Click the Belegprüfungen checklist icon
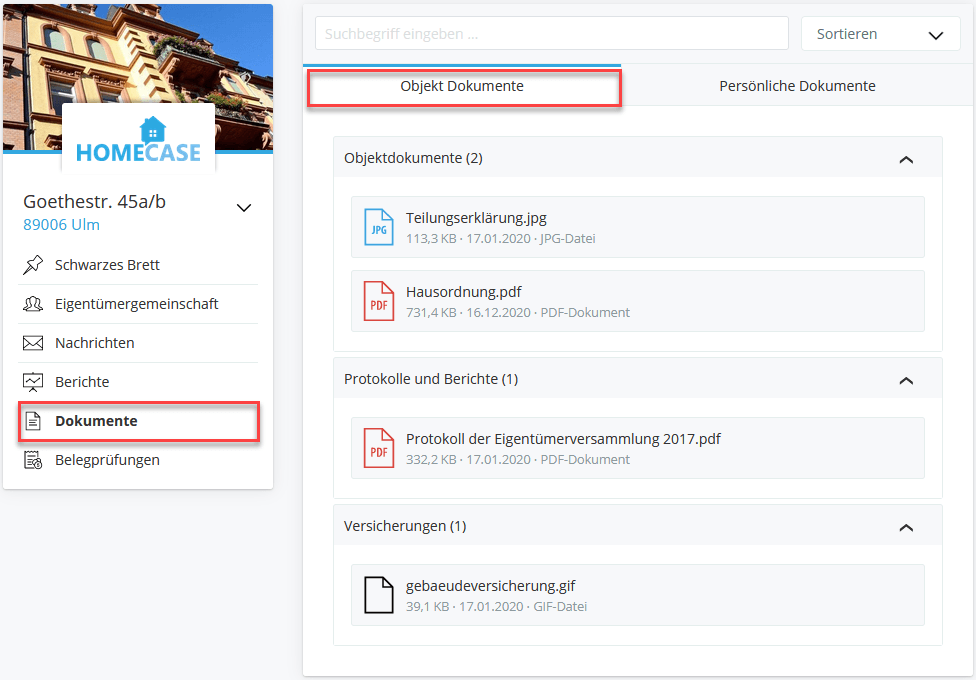 coord(33,460)
